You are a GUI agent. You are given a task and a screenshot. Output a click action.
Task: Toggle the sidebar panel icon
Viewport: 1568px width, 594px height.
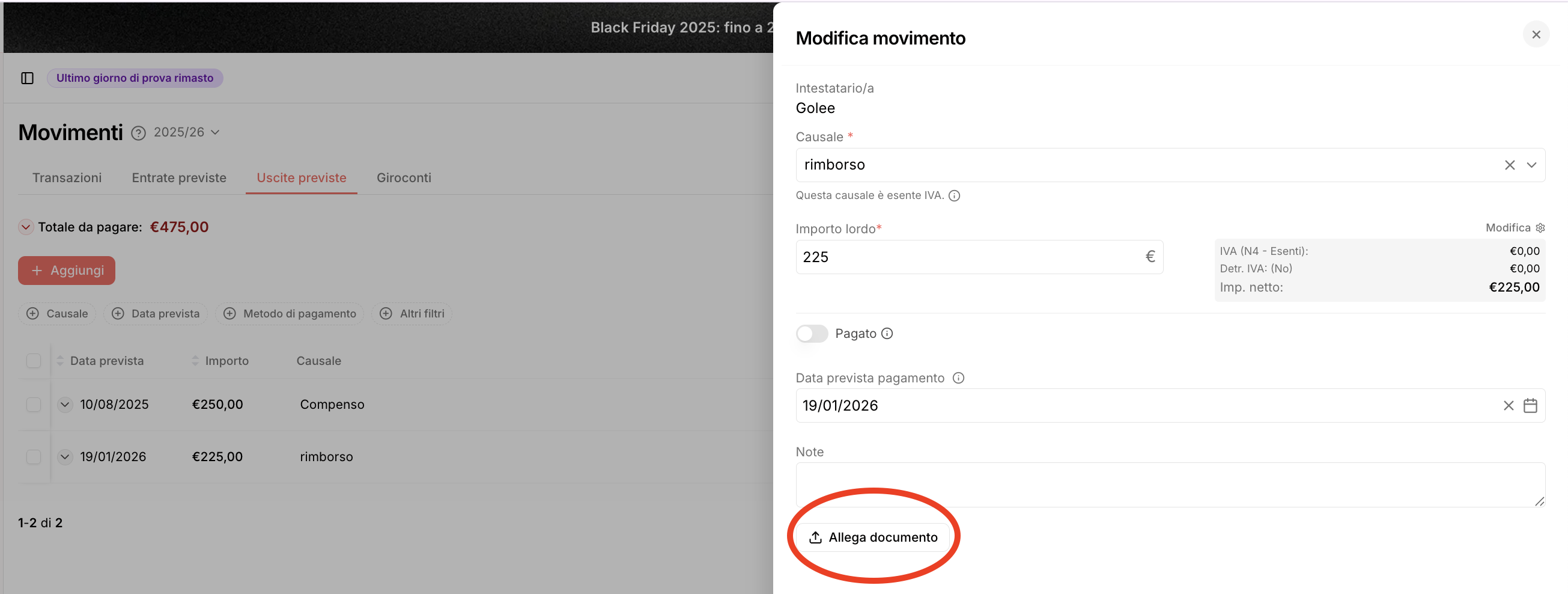(28, 78)
